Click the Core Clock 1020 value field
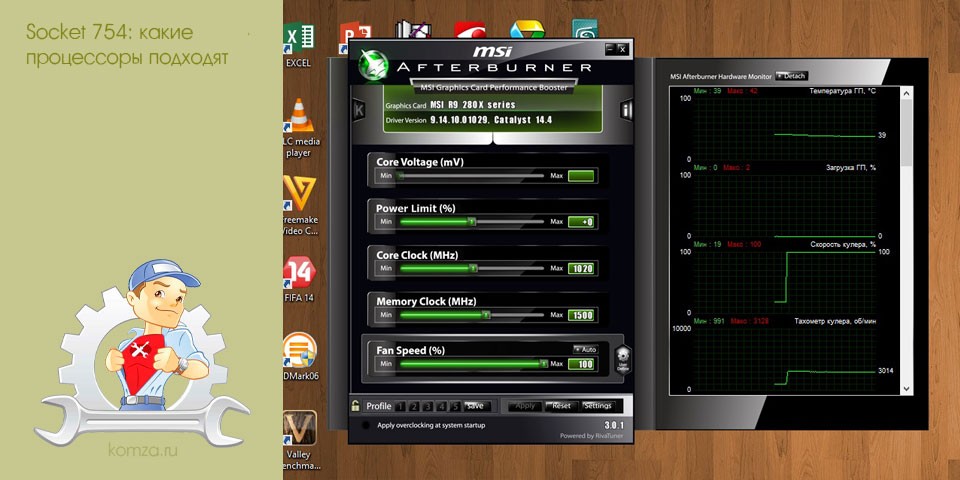The height and width of the screenshot is (480, 960). 581,268
